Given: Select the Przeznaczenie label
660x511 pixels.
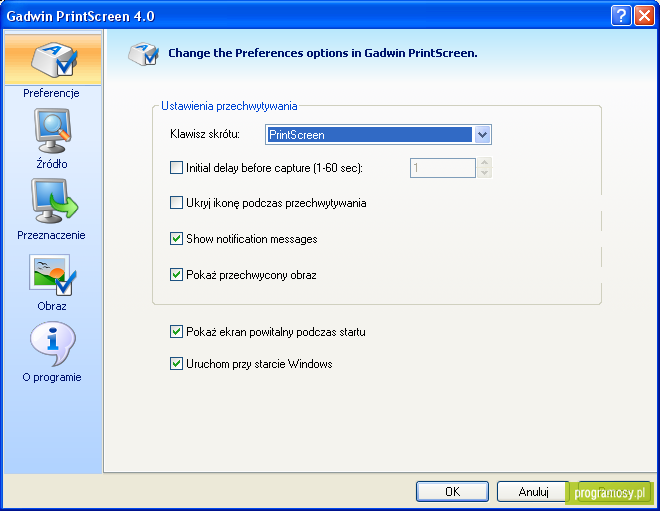Looking at the screenshot, I should coord(51,235).
